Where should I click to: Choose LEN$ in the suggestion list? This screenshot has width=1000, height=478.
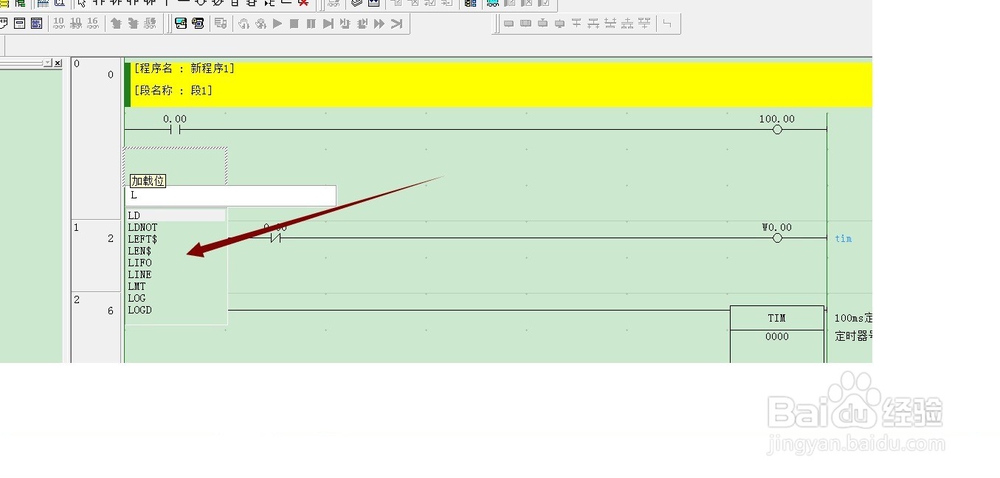point(140,251)
